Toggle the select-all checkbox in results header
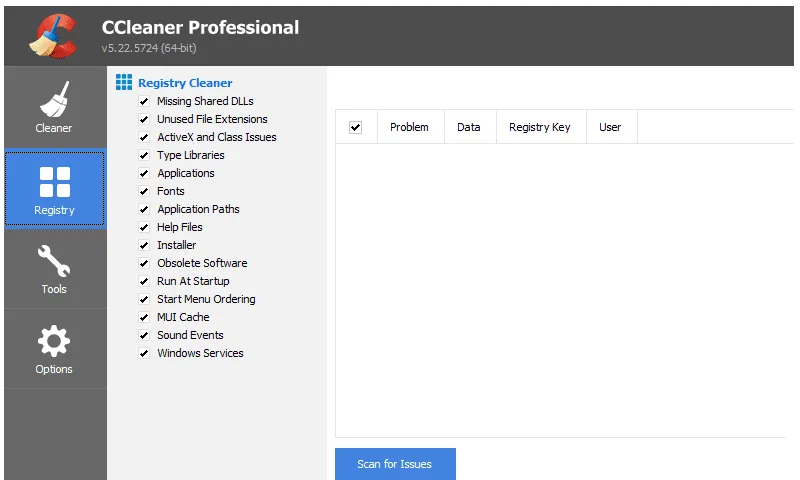 pos(356,127)
